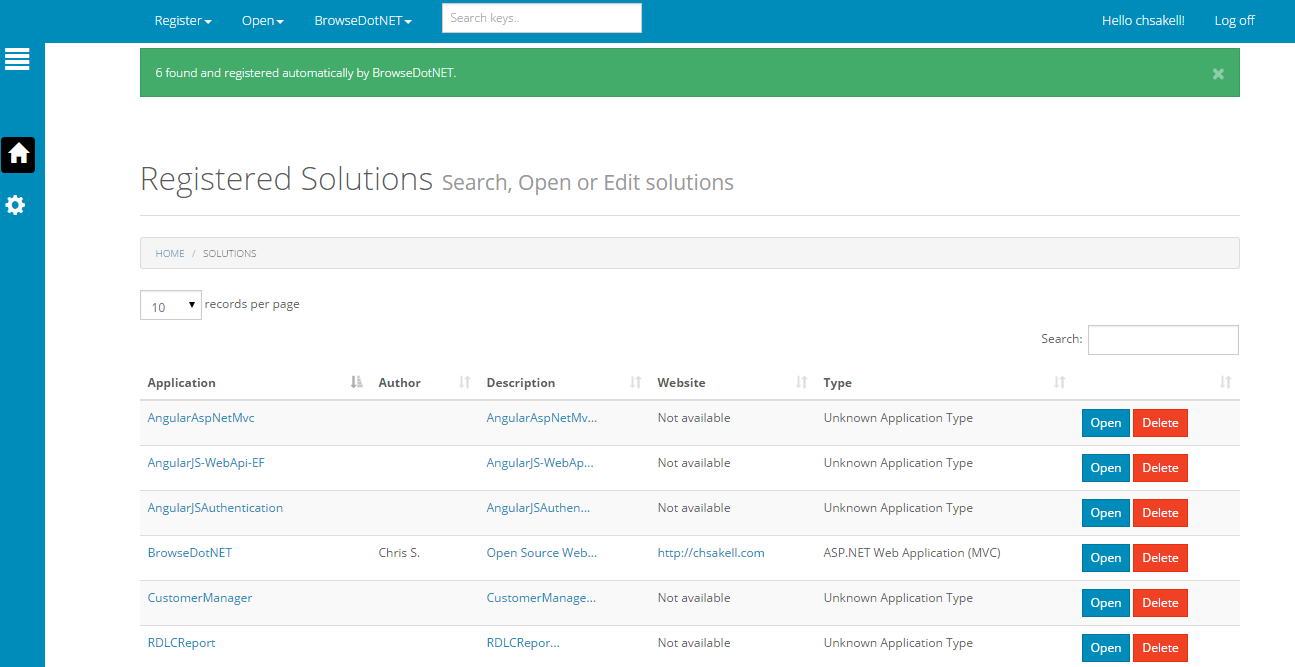Viewport: 1295px width, 667px height.
Task: Dismiss the green notification alert
Action: click(1217, 74)
